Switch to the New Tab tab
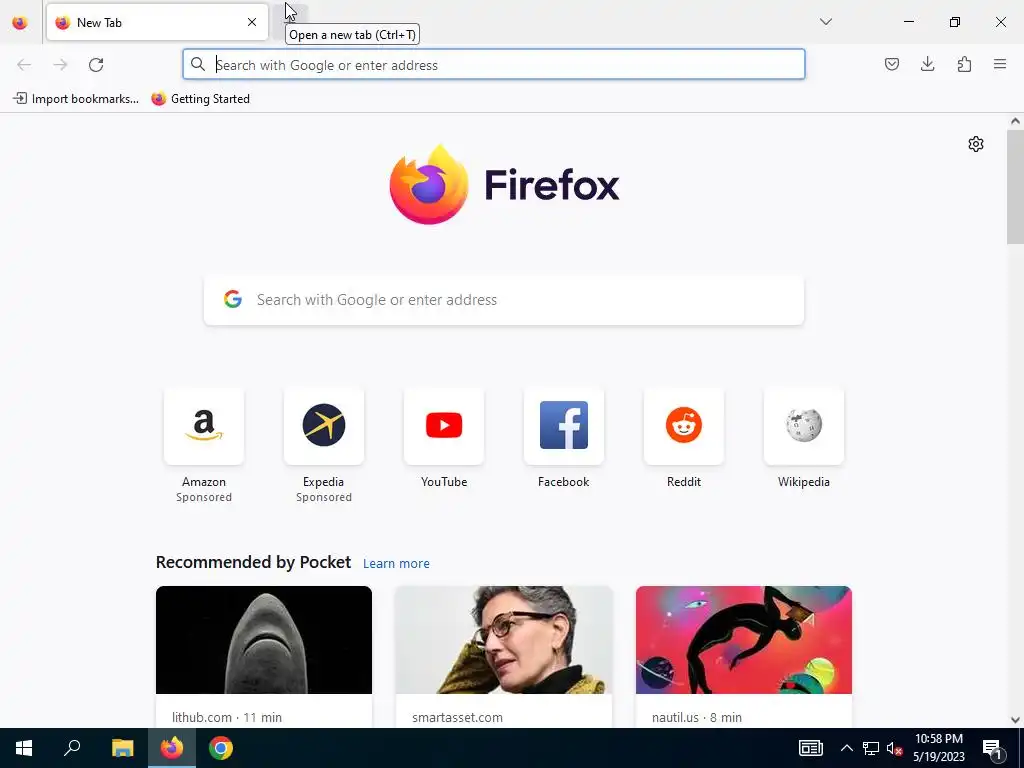 coord(157,22)
